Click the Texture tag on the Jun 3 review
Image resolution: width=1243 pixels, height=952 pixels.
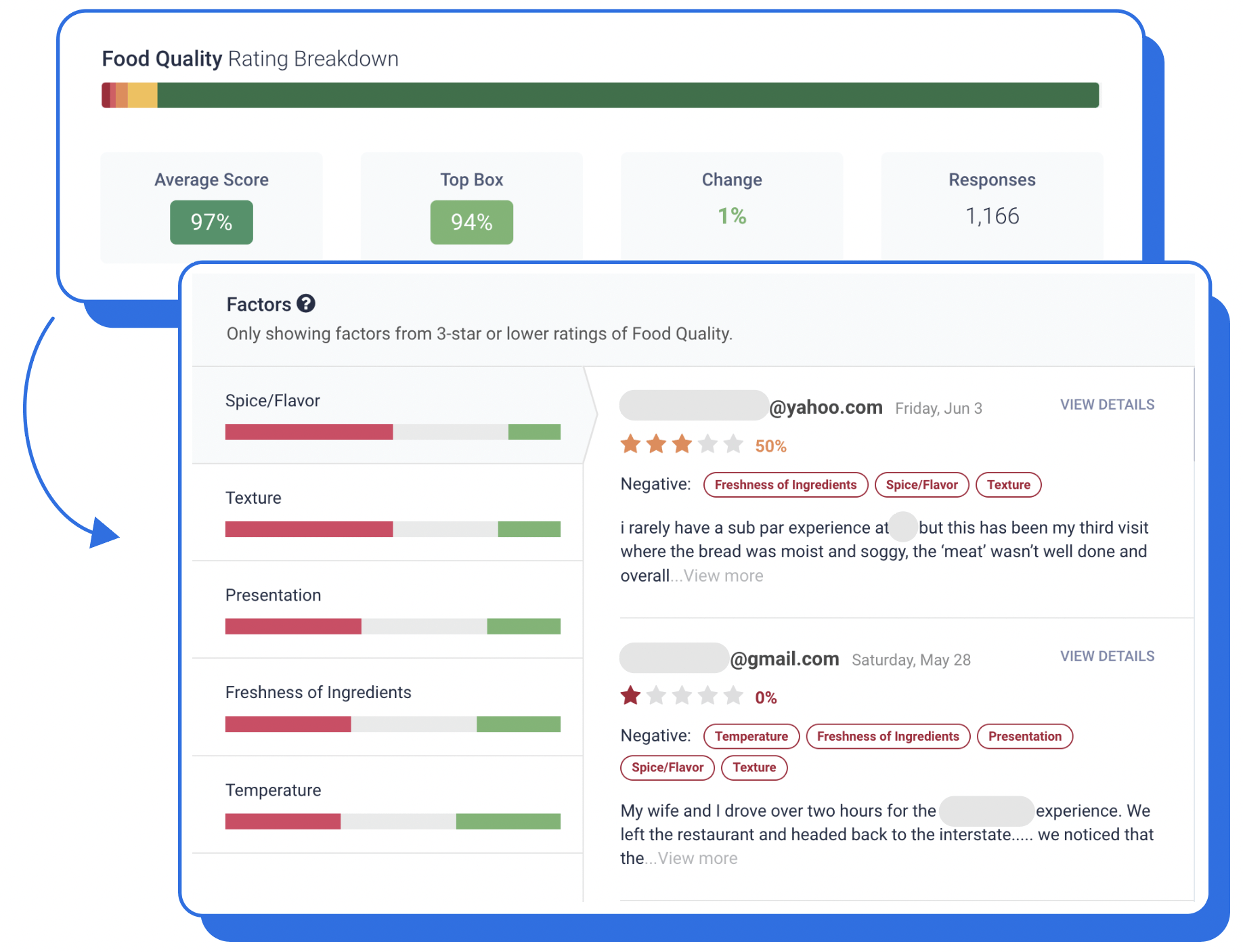coord(1008,485)
